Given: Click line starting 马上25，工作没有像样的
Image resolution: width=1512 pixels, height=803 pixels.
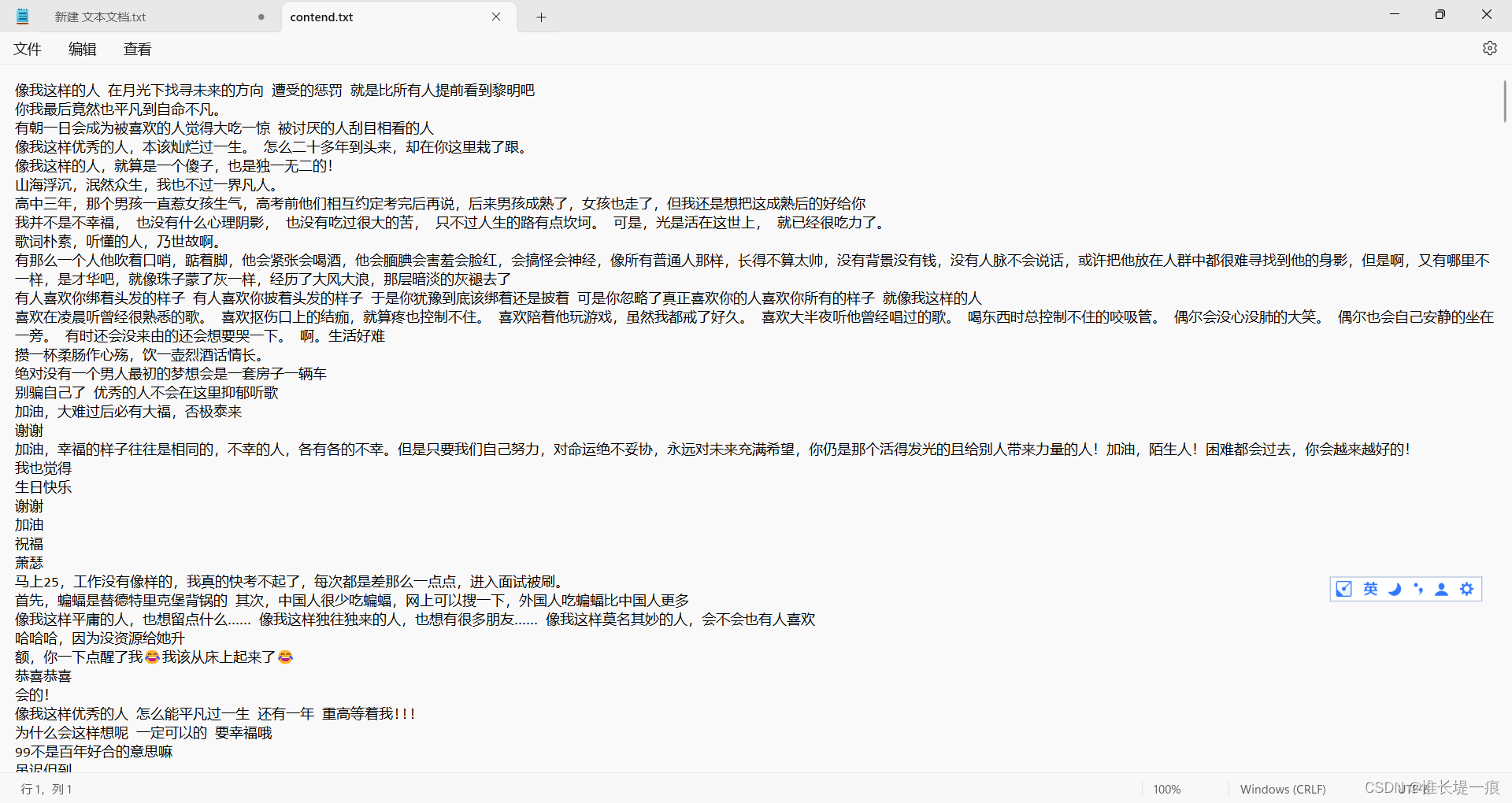Looking at the screenshot, I should point(291,582).
